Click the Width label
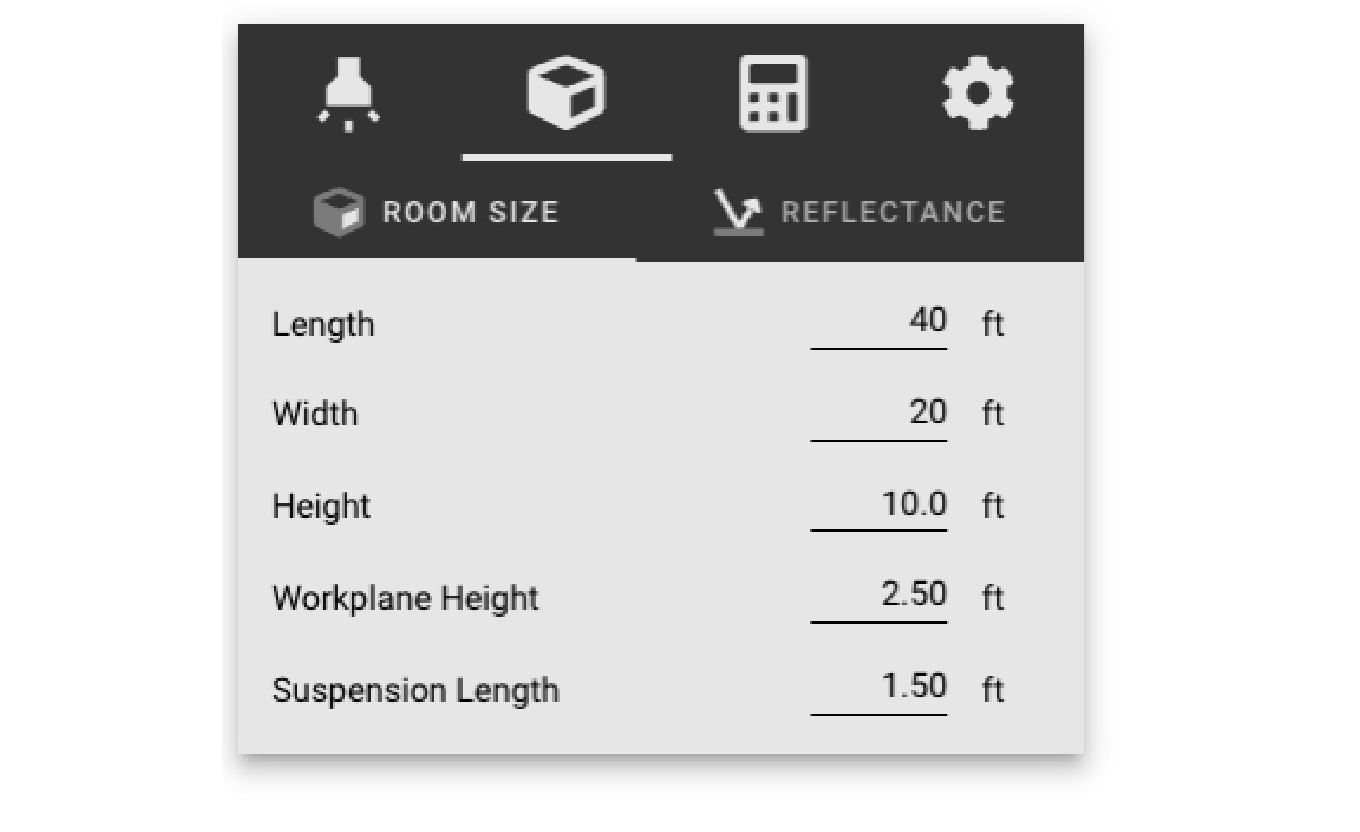The width and height of the screenshot is (1360, 832). tap(315, 414)
